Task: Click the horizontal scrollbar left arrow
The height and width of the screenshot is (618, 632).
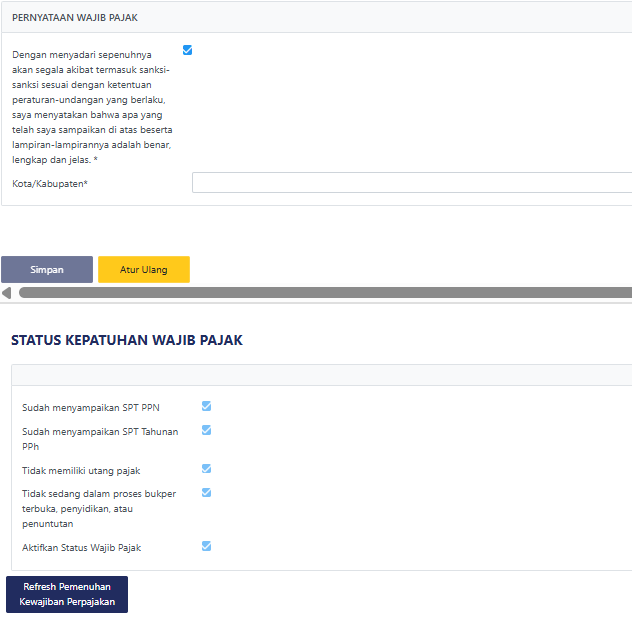Action: [x=7, y=293]
